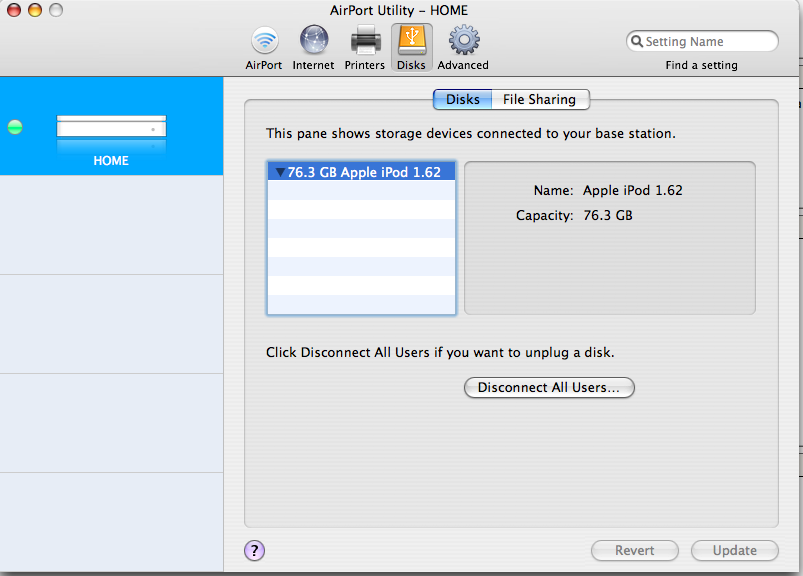This screenshot has width=803, height=576.
Task: Click the Find a setting label
Action: pyautogui.click(x=702, y=65)
